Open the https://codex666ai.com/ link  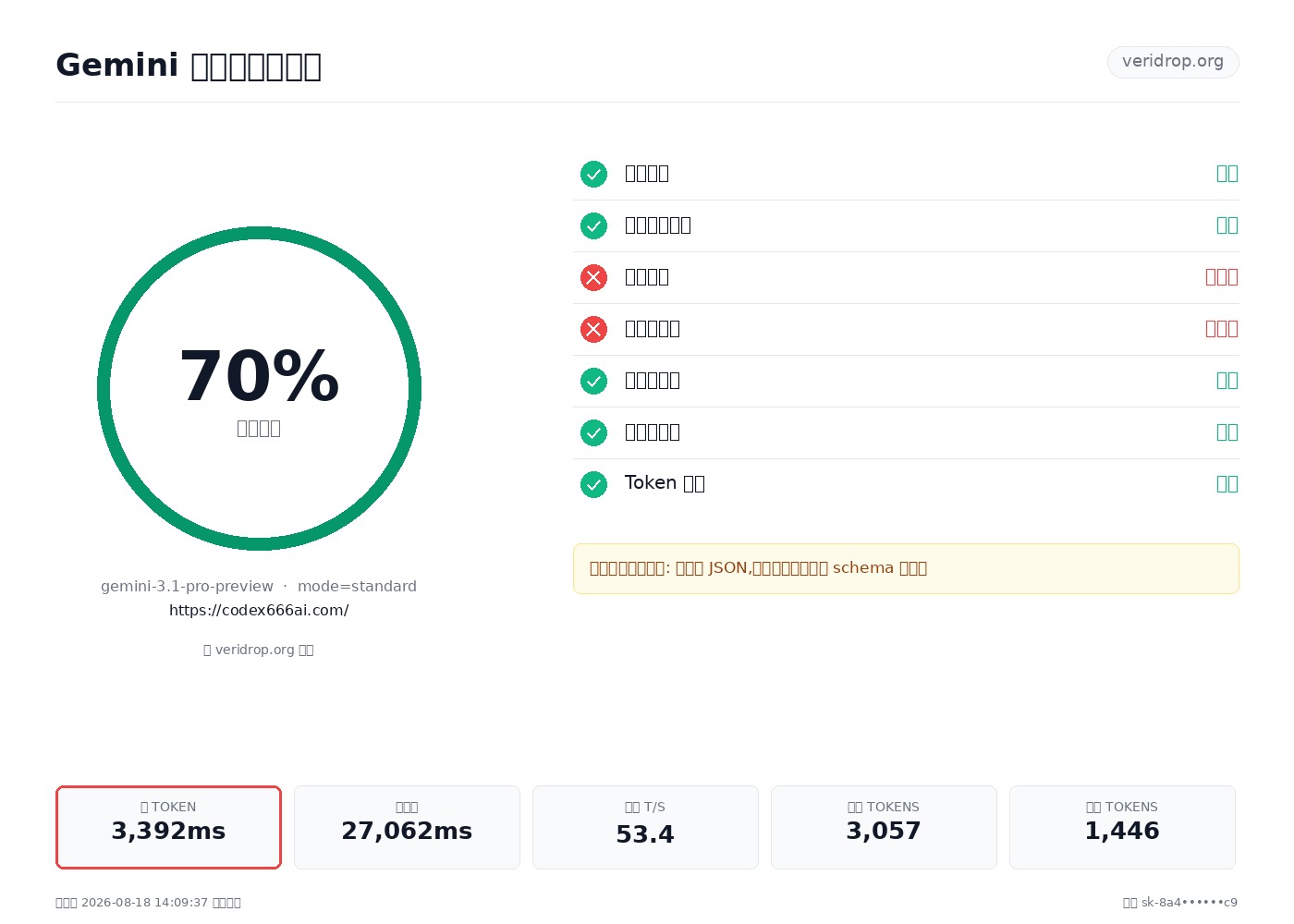259,611
